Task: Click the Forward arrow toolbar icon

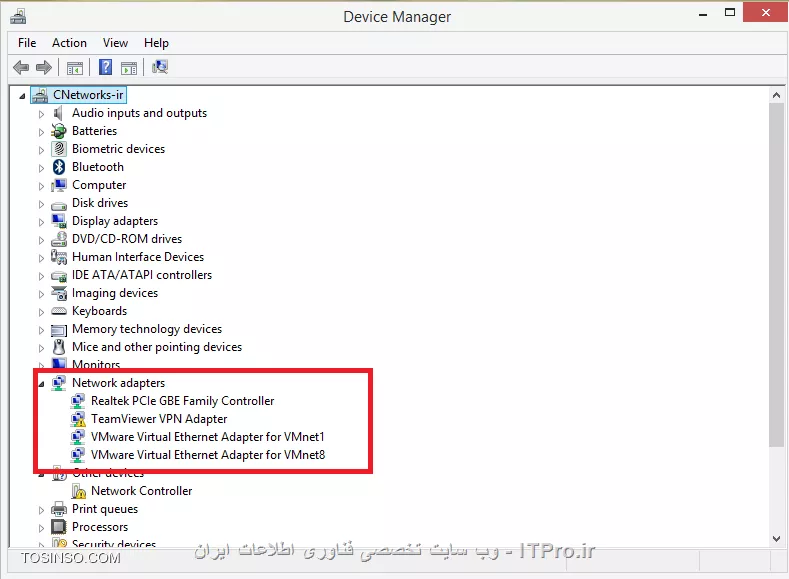Action: (x=44, y=67)
